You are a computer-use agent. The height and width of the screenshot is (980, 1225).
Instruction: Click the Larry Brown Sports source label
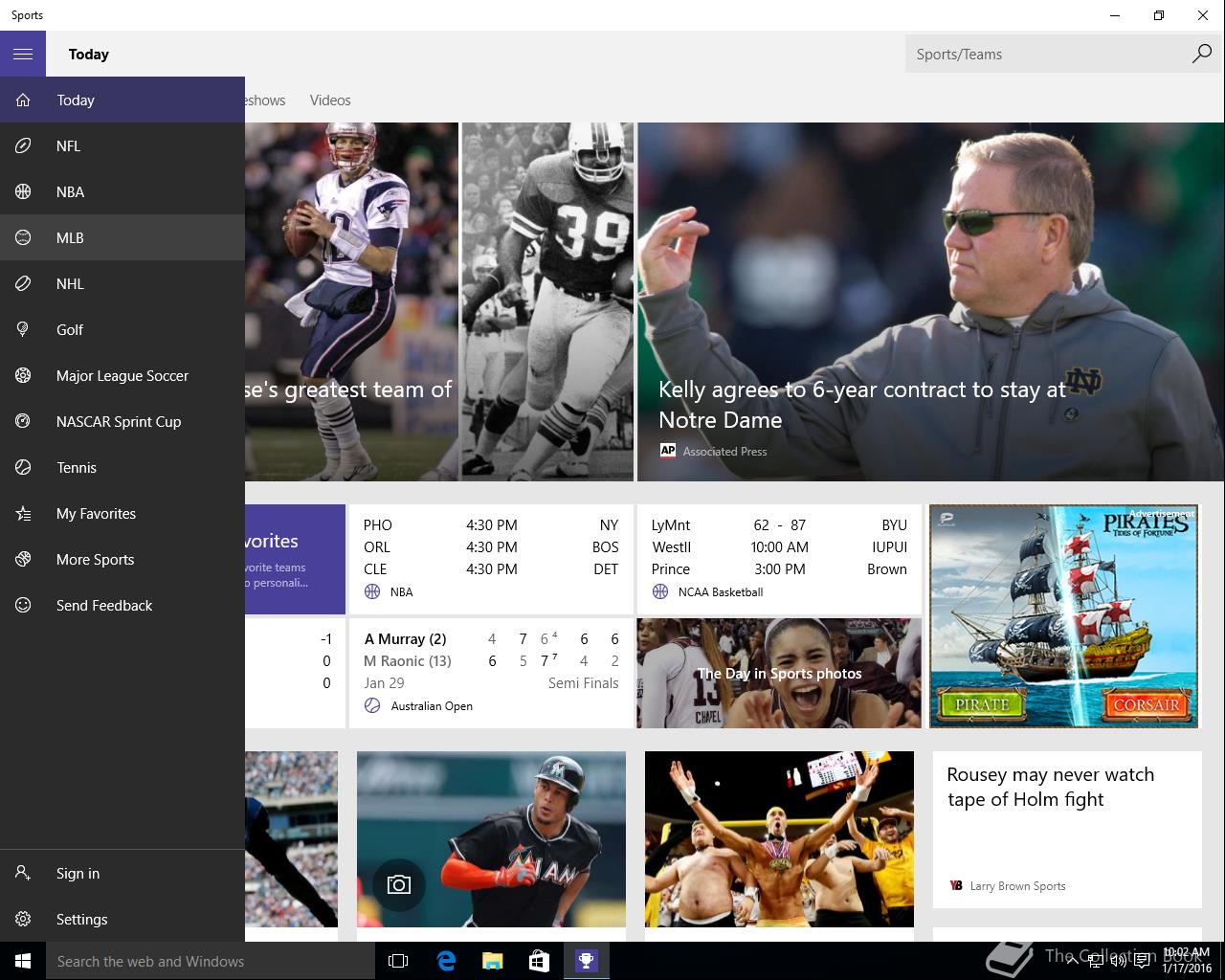1017,885
